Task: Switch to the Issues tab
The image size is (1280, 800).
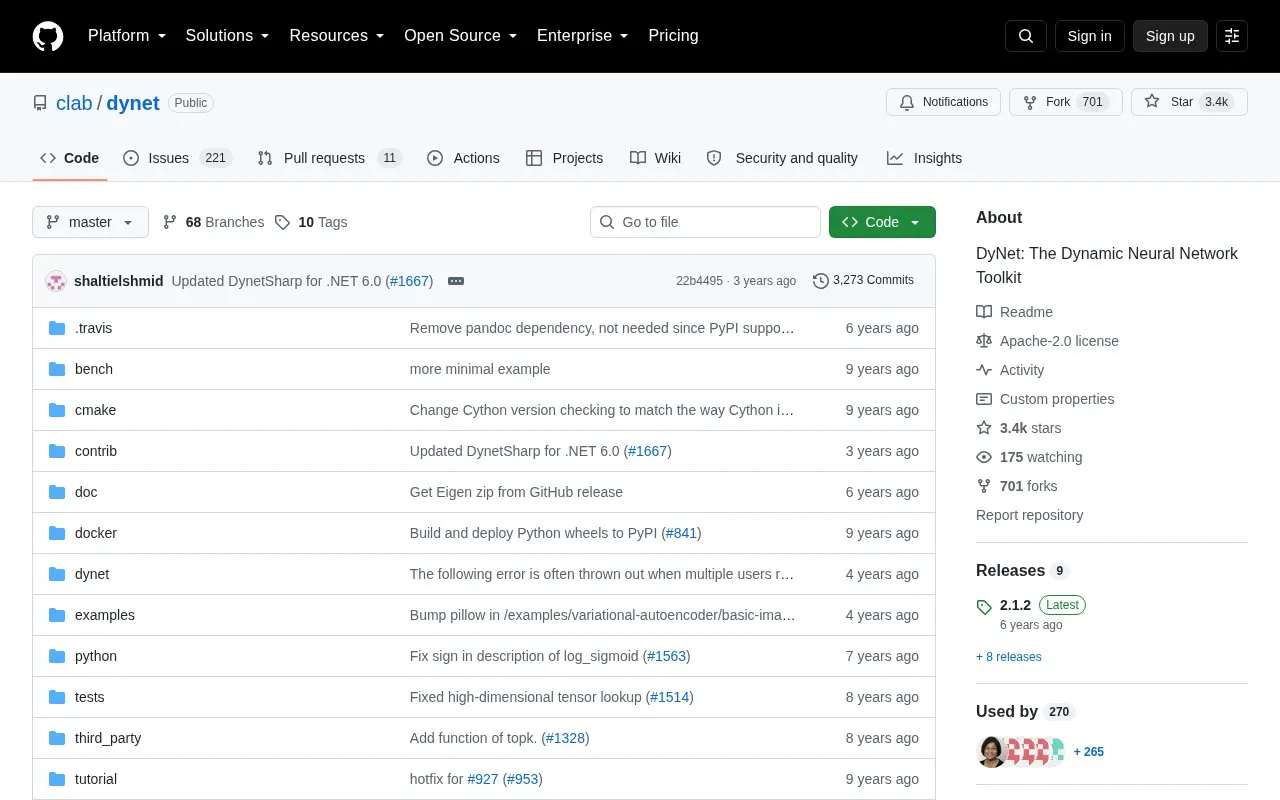Action: pyautogui.click(x=177, y=158)
